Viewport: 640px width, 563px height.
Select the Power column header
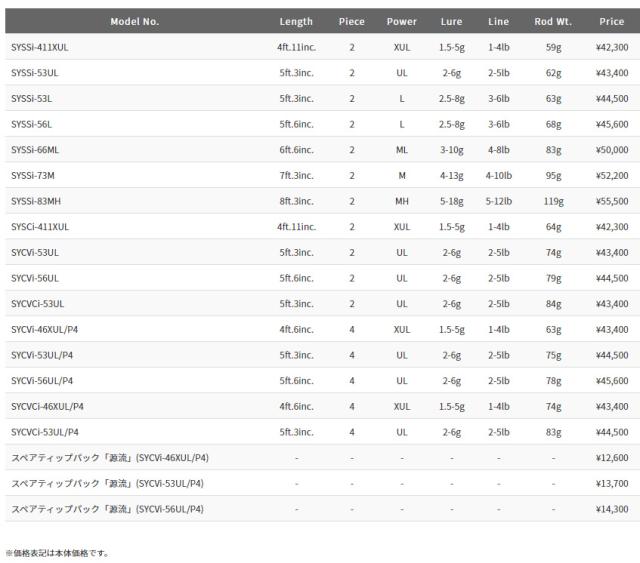coord(402,21)
